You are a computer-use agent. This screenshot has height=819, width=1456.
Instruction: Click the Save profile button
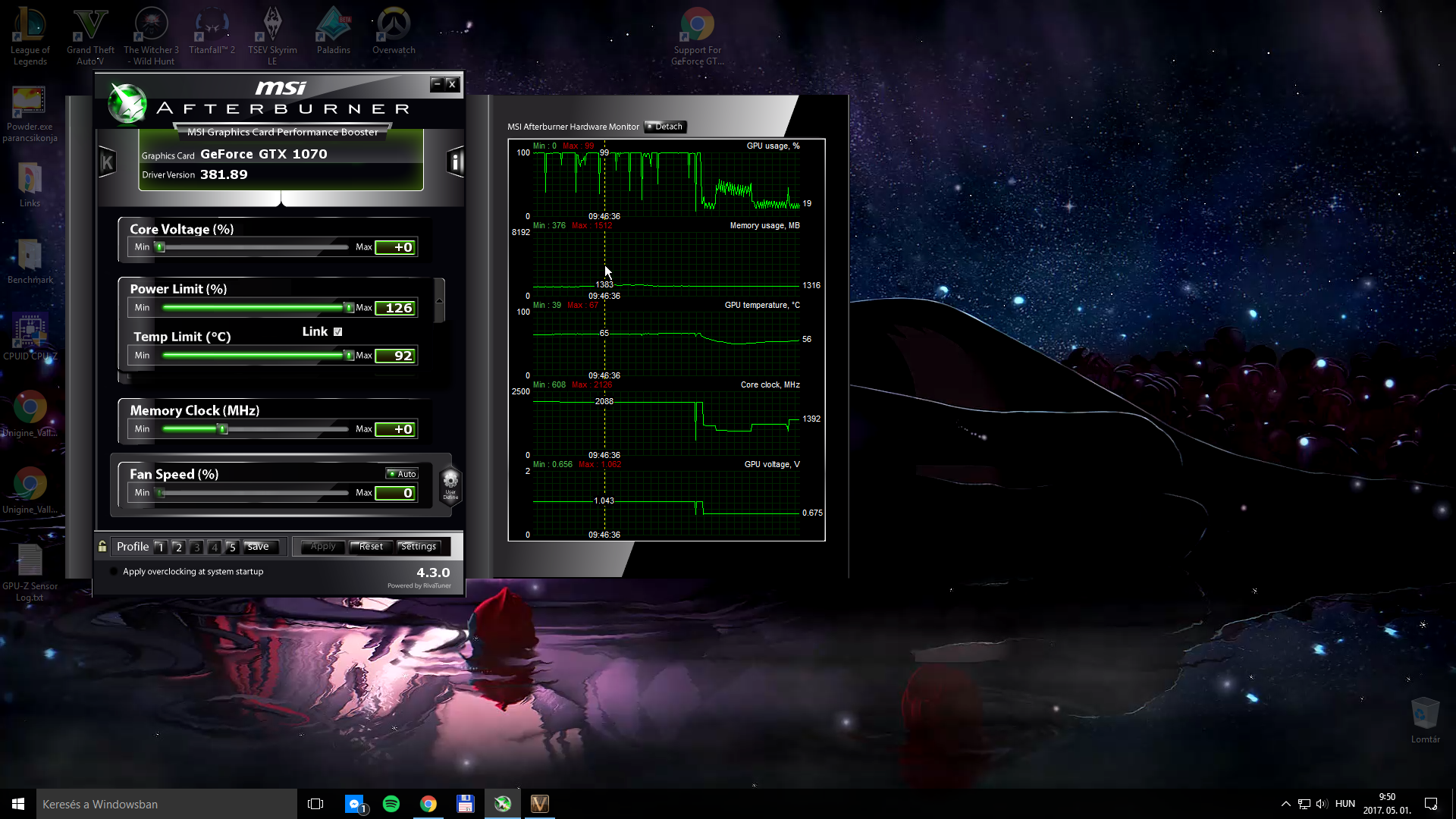tap(258, 546)
